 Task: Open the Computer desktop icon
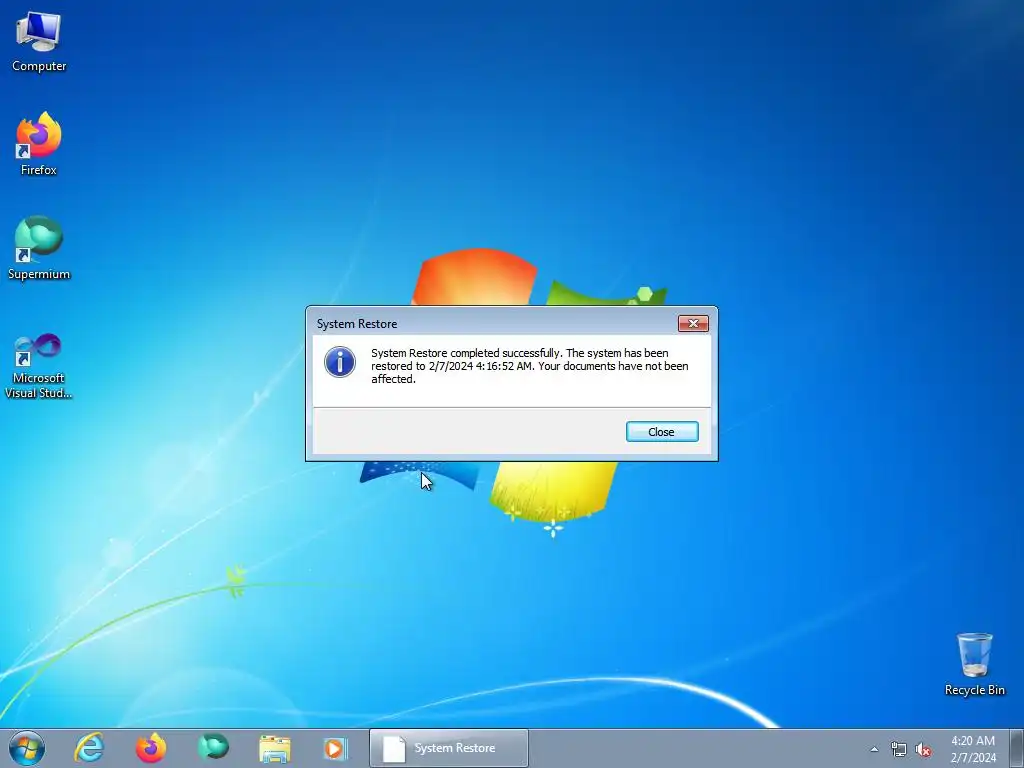[39, 42]
